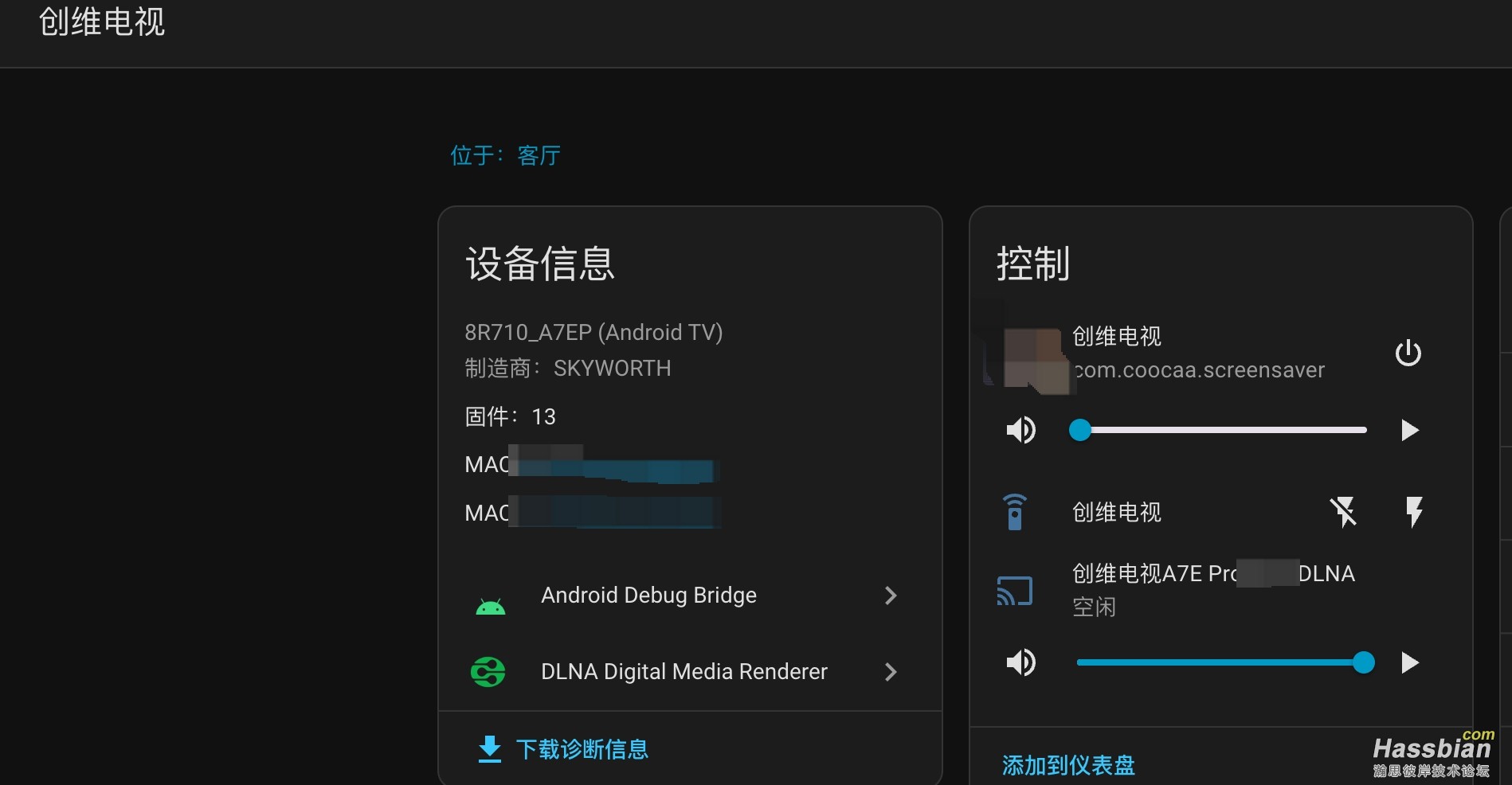This screenshot has height=785, width=1512.
Task: Open the DLNA Digital Media Renderer integration
Action: tap(690, 672)
